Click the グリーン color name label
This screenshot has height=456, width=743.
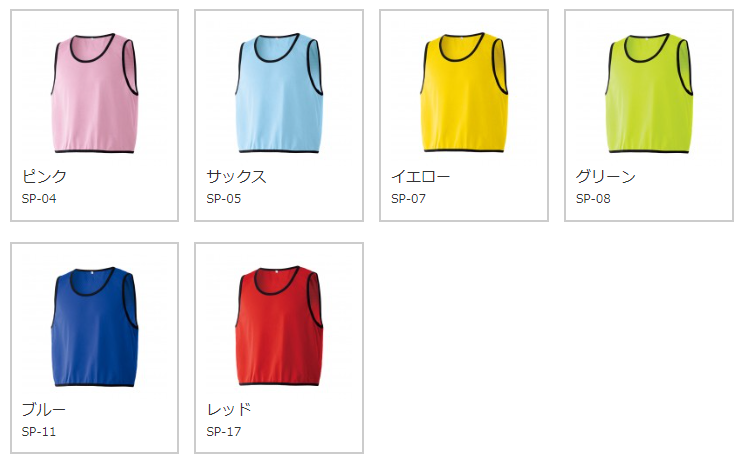(x=606, y=176)
